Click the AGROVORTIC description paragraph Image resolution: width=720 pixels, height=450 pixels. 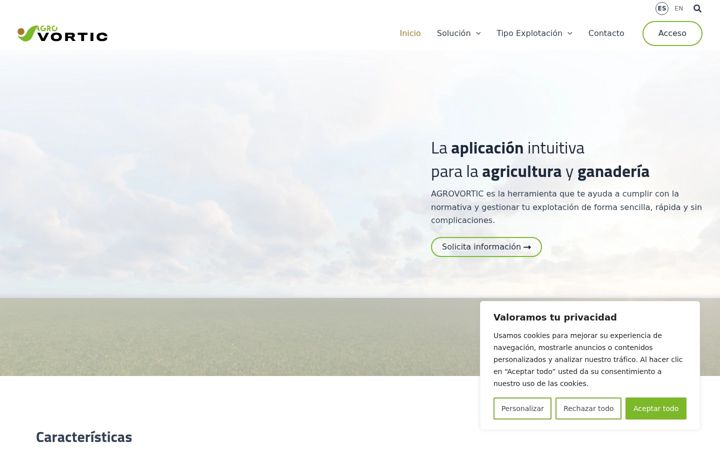pos(566,207)
